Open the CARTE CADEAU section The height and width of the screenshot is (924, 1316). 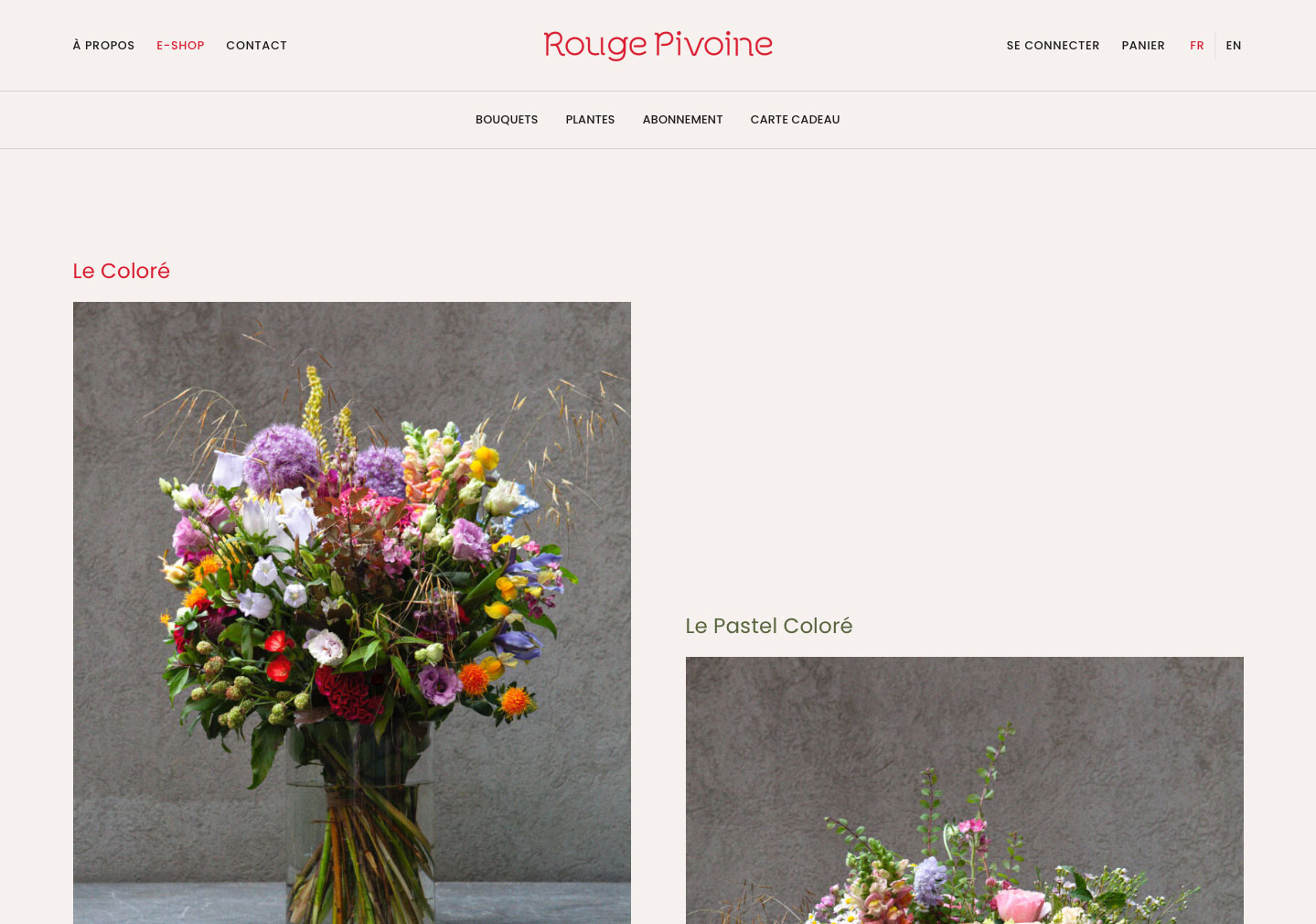(795, 120)
